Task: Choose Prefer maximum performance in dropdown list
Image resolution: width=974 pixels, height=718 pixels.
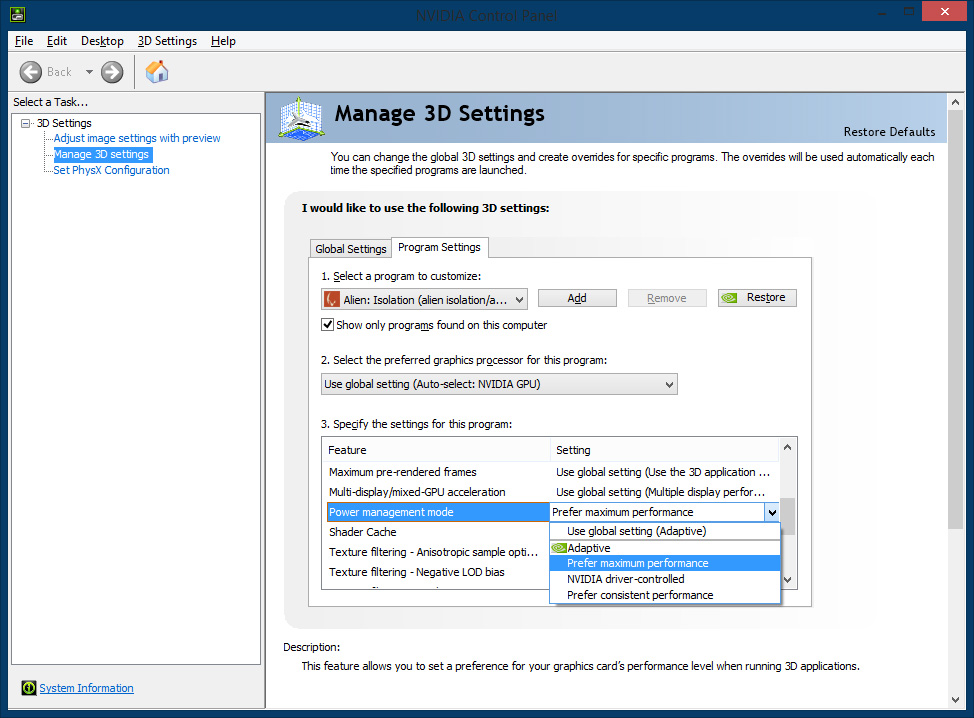Action: click(665, 563)
